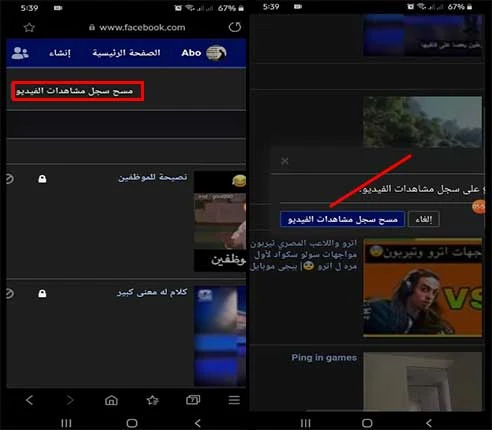Tap Android back button on right screen
The height and width of the screenshot is (430, 492).
click(x=429, y=423)
